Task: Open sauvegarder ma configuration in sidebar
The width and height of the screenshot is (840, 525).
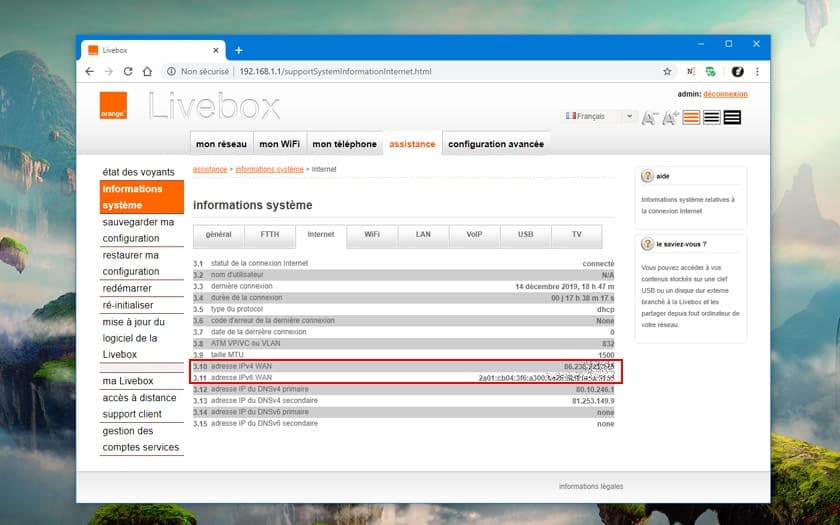Action: click(141, 230)
